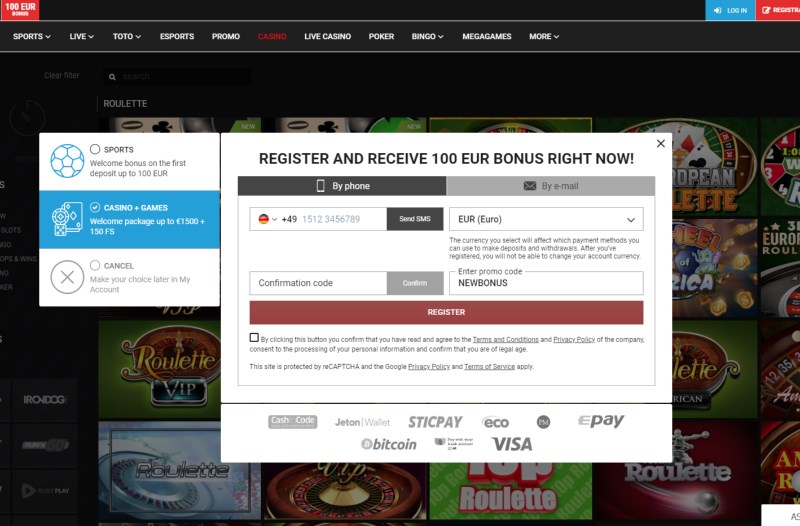800x526 pixels.
Task: Click the Confirm code button
Action: coord(415,283)
